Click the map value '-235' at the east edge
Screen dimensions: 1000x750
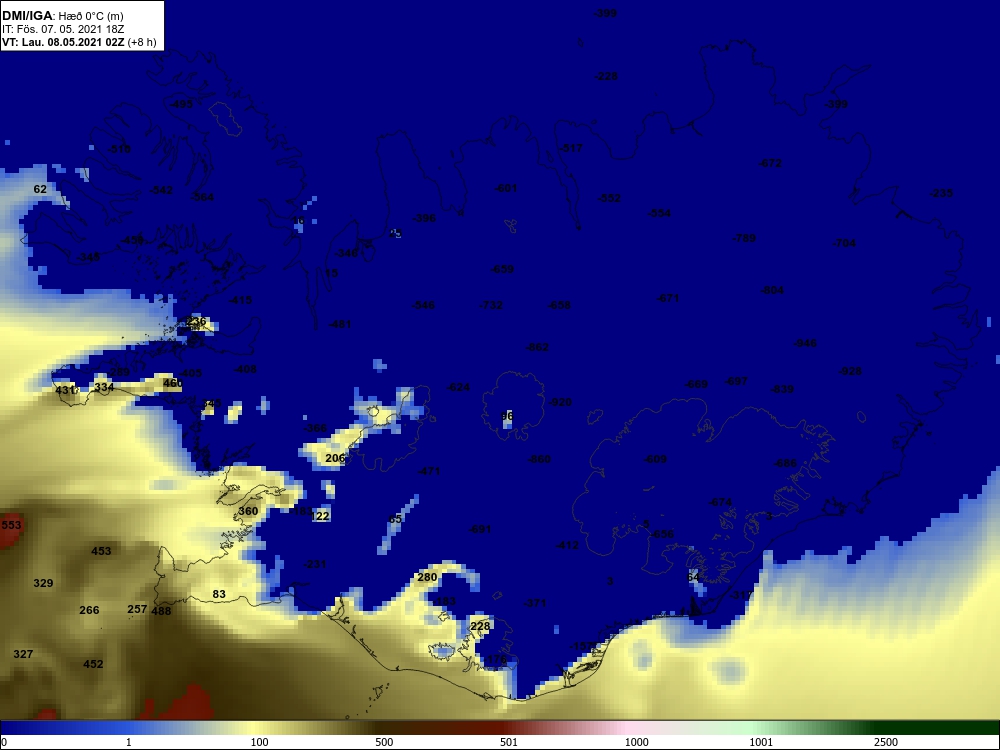coord(941,193)
